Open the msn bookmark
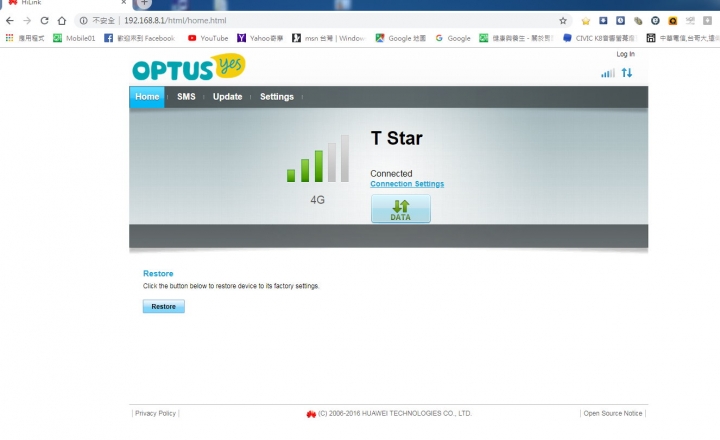720x440 pixels. pyautogui.click(x=329, y=38)
